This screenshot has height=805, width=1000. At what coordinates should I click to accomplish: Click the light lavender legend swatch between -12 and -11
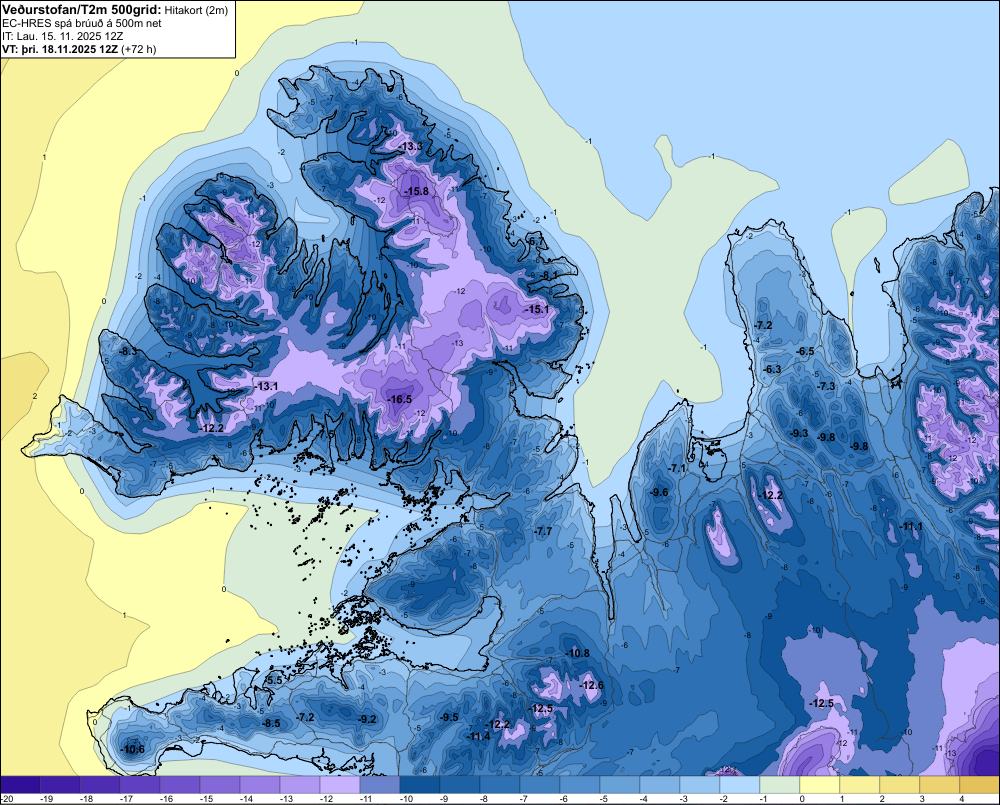340,785
